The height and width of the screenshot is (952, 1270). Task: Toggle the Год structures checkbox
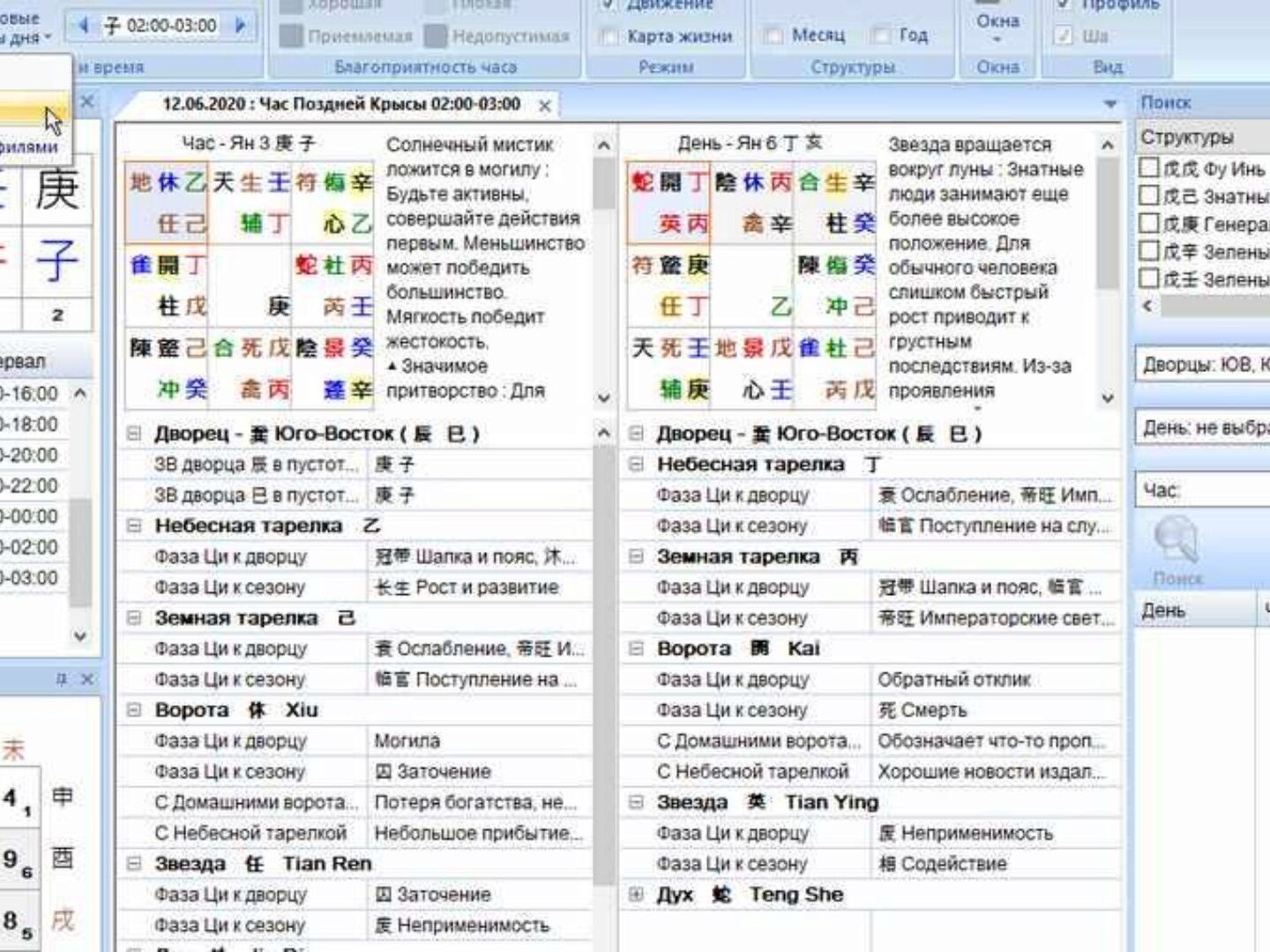[x=880, y=35]
